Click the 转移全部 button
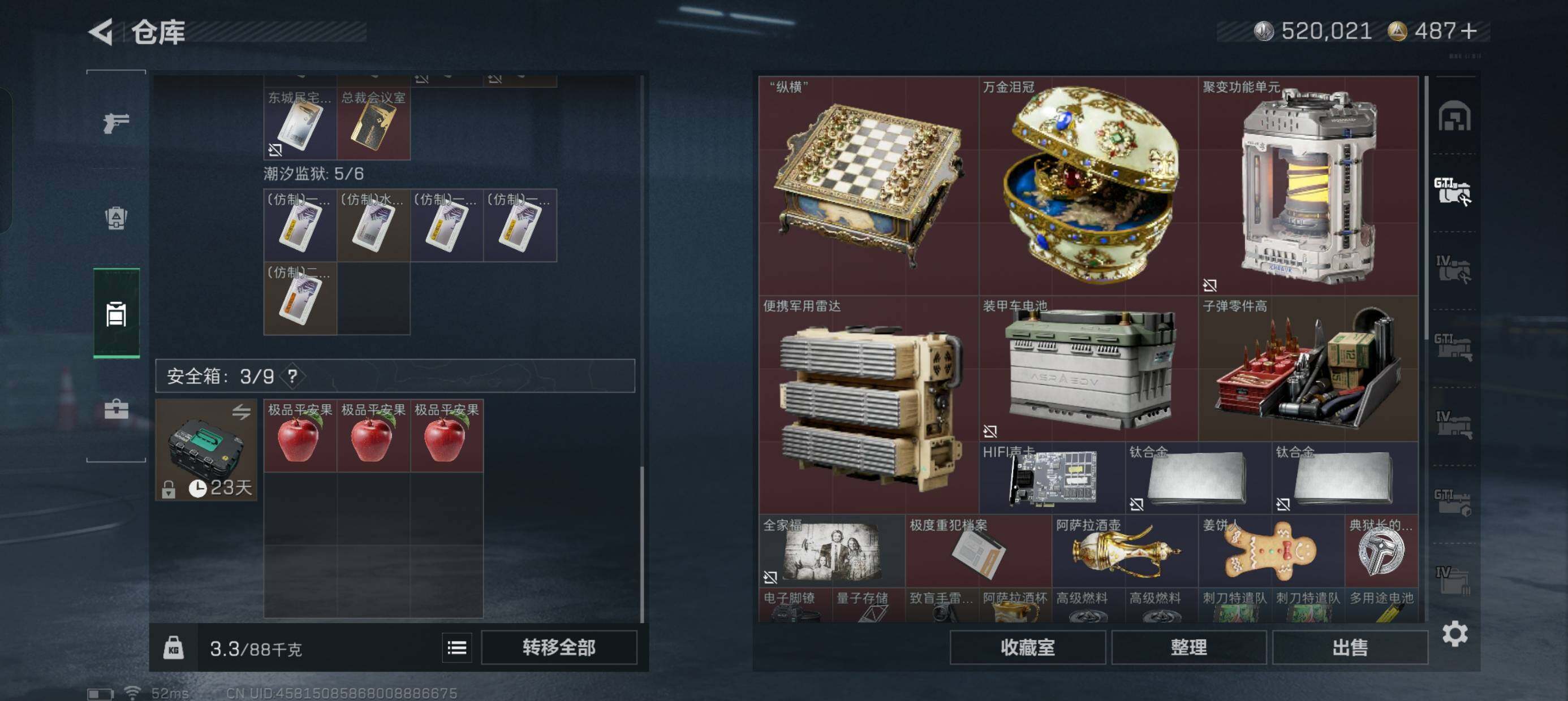 (x=559, y=647)
